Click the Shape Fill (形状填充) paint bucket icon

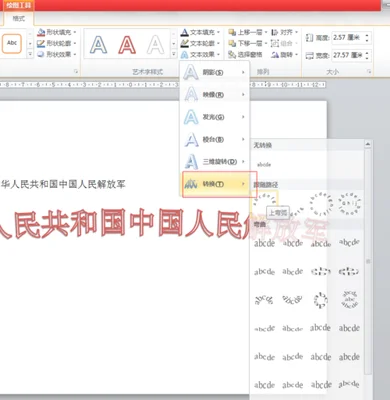pyautogui.click(x=41, y=32)
